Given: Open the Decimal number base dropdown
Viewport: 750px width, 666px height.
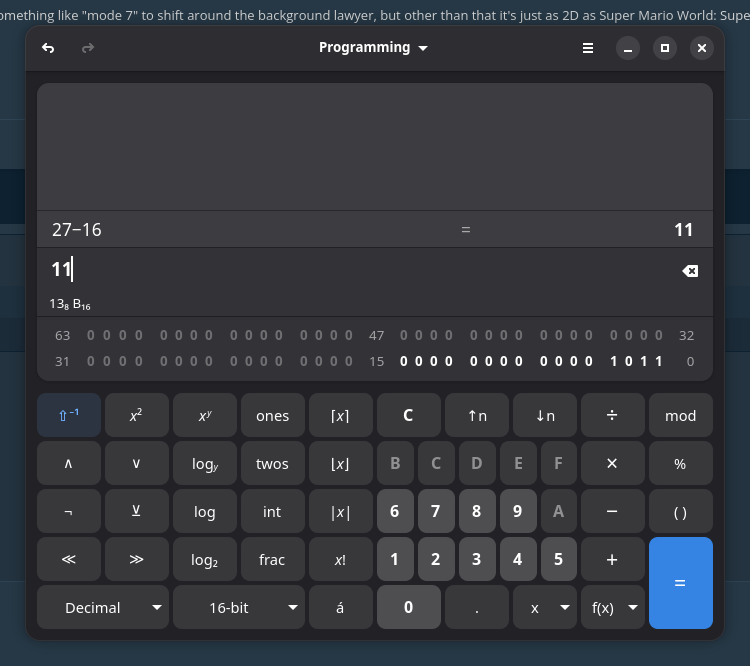Looking at the screenshot, I should coord(103,607).
